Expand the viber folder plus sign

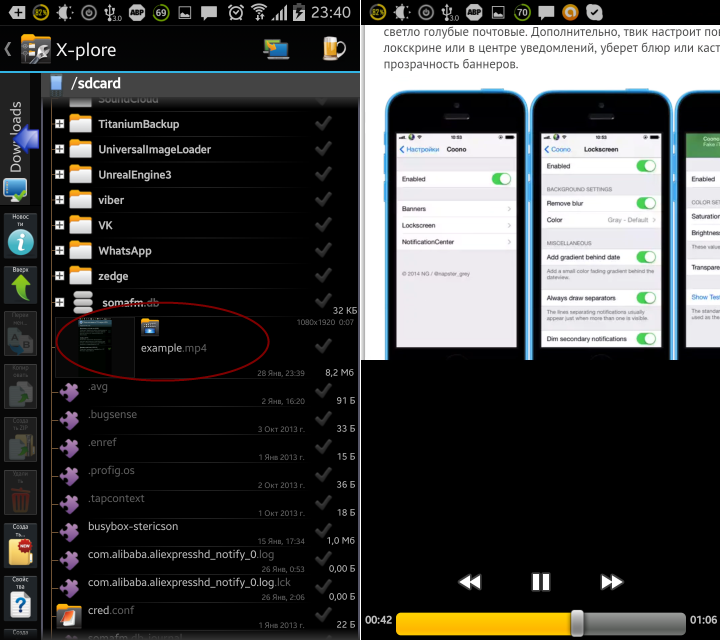(59, 200)
